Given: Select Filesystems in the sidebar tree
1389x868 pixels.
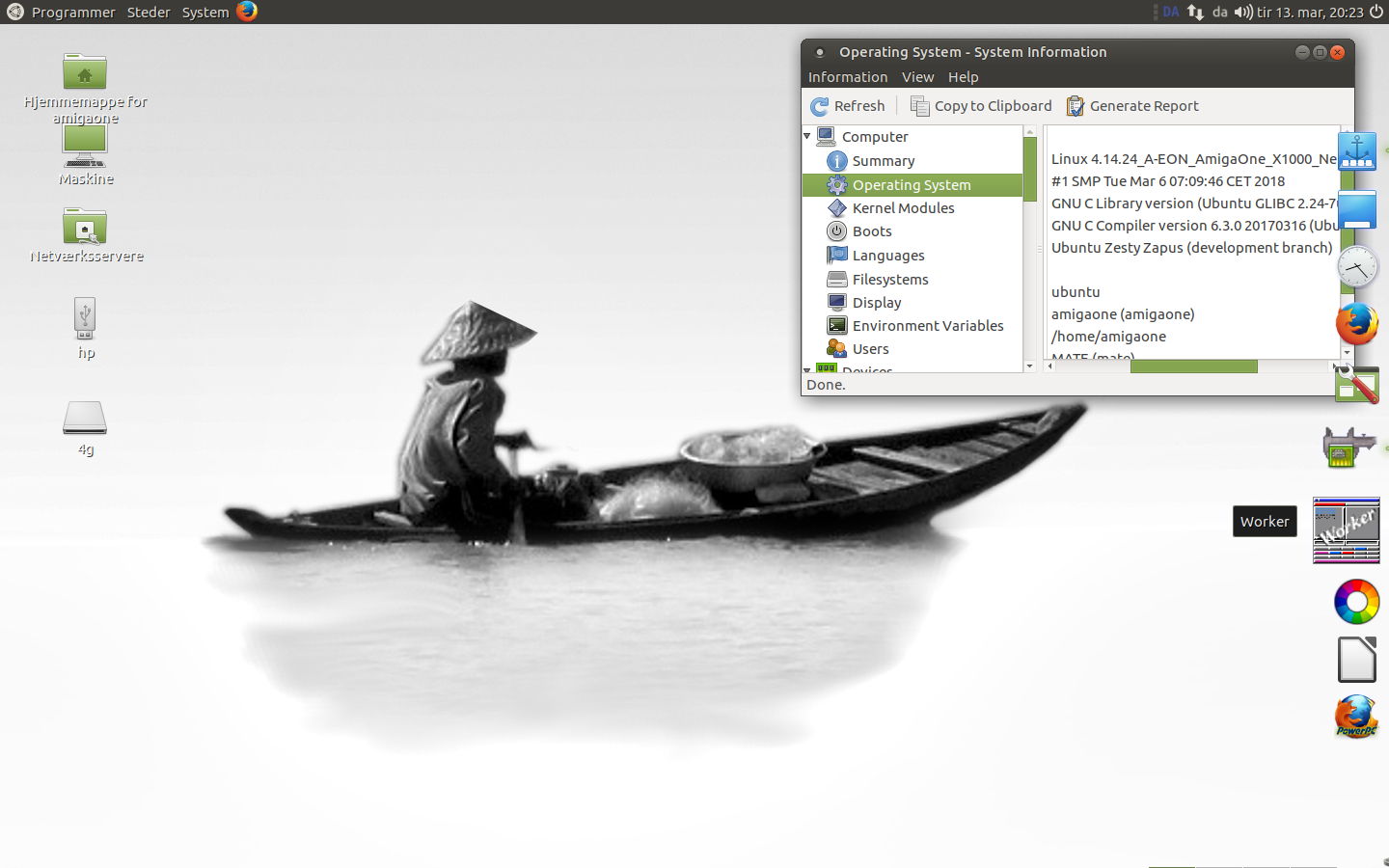Looking at the screenshot, I should [x=889, y=280].
